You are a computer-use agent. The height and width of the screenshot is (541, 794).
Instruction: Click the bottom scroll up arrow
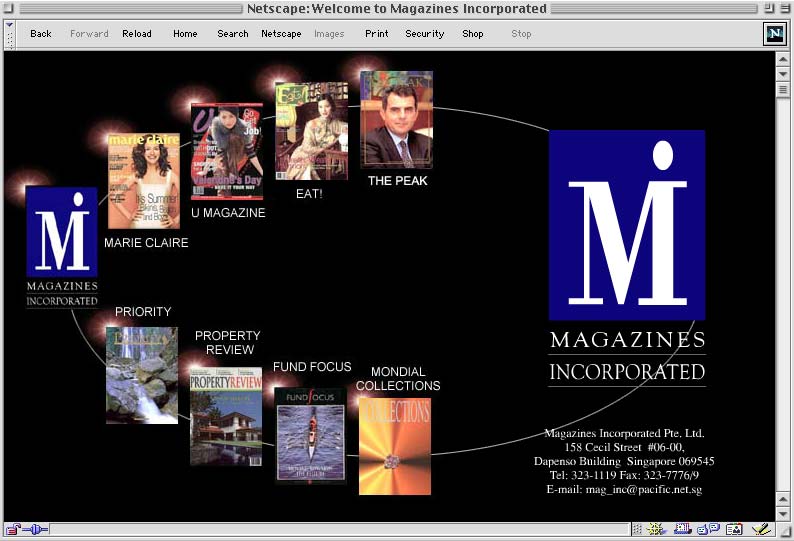coord(783,498)
